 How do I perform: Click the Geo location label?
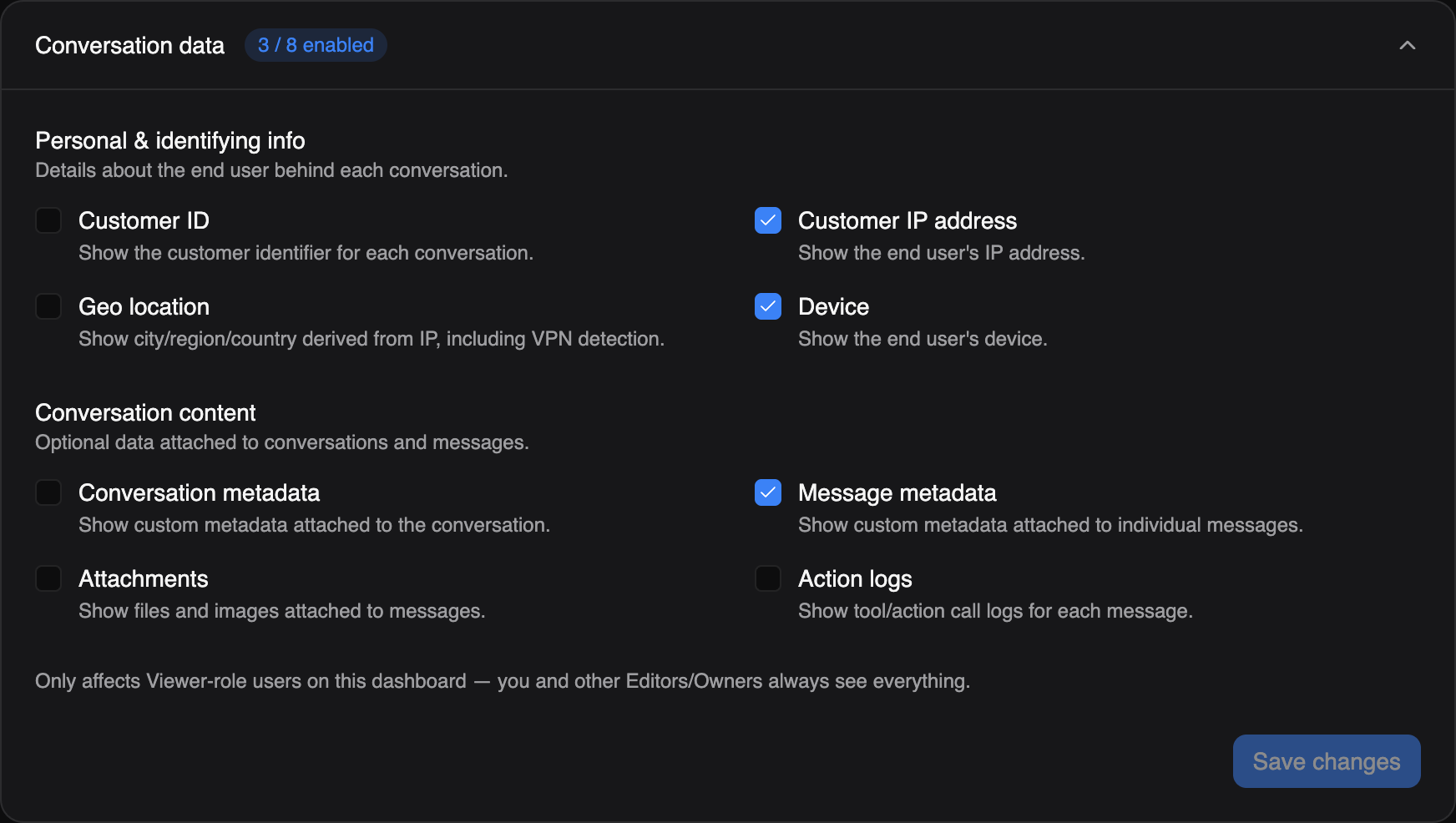[x=144, y=306]
